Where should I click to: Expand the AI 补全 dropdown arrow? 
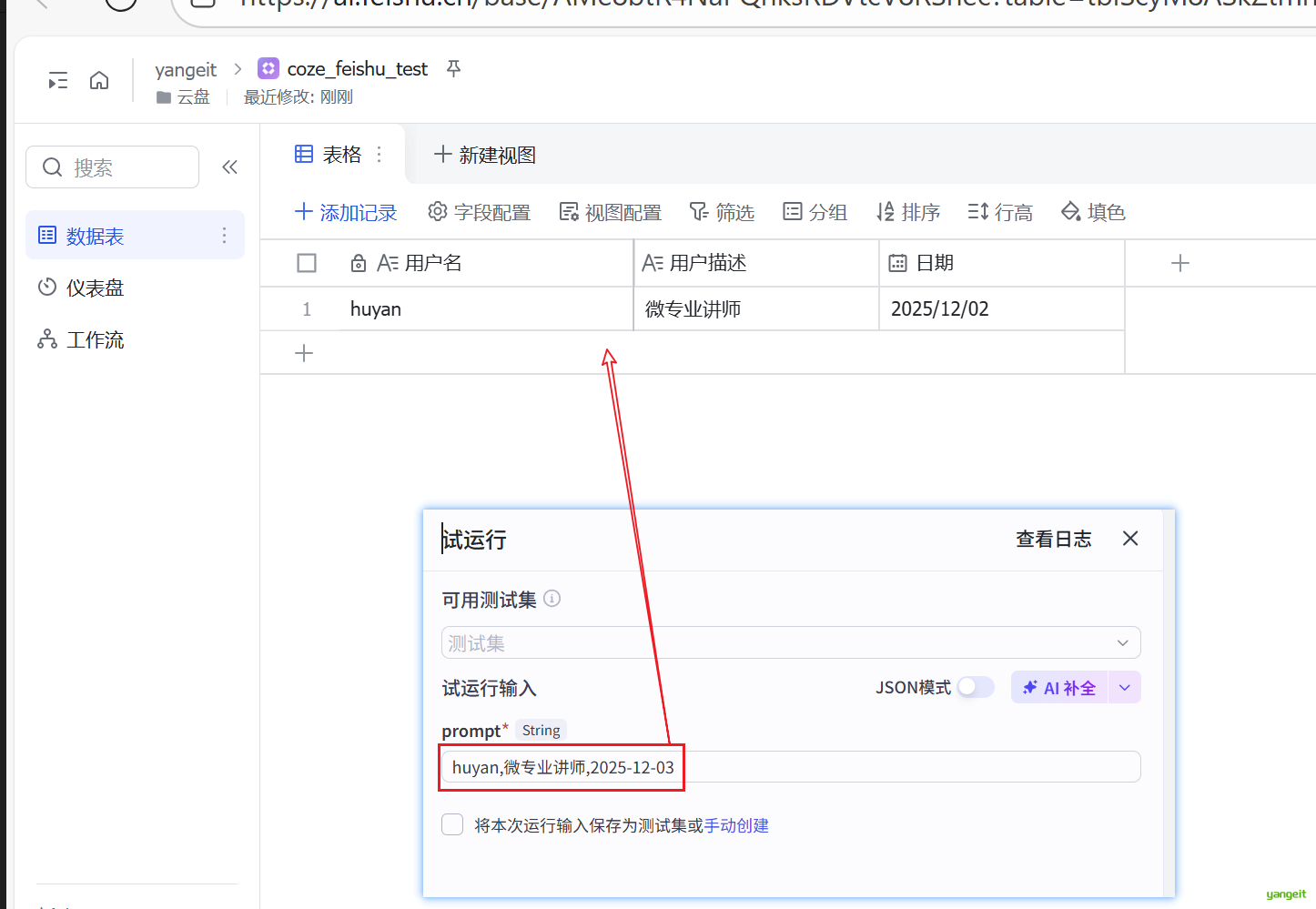coord(1124,688)
